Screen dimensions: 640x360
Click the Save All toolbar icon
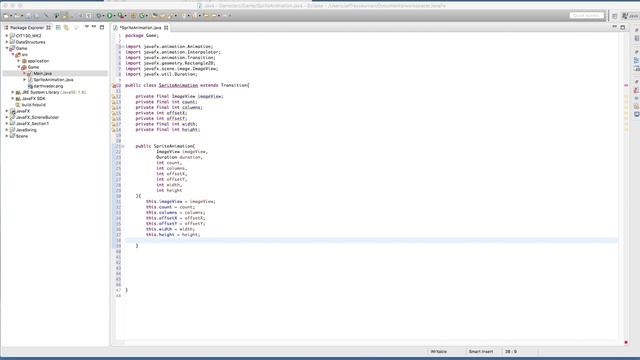point(37,16)
